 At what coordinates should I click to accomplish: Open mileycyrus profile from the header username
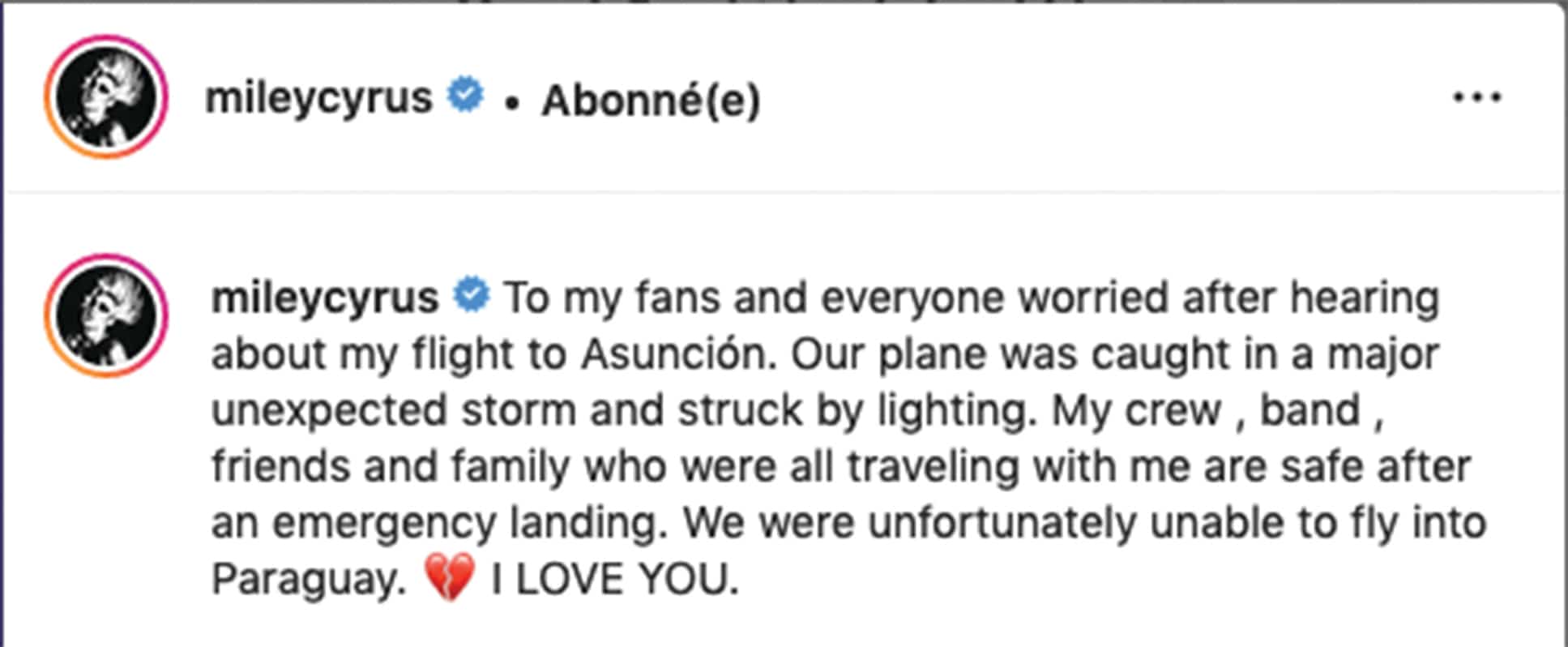coord(318,98)
